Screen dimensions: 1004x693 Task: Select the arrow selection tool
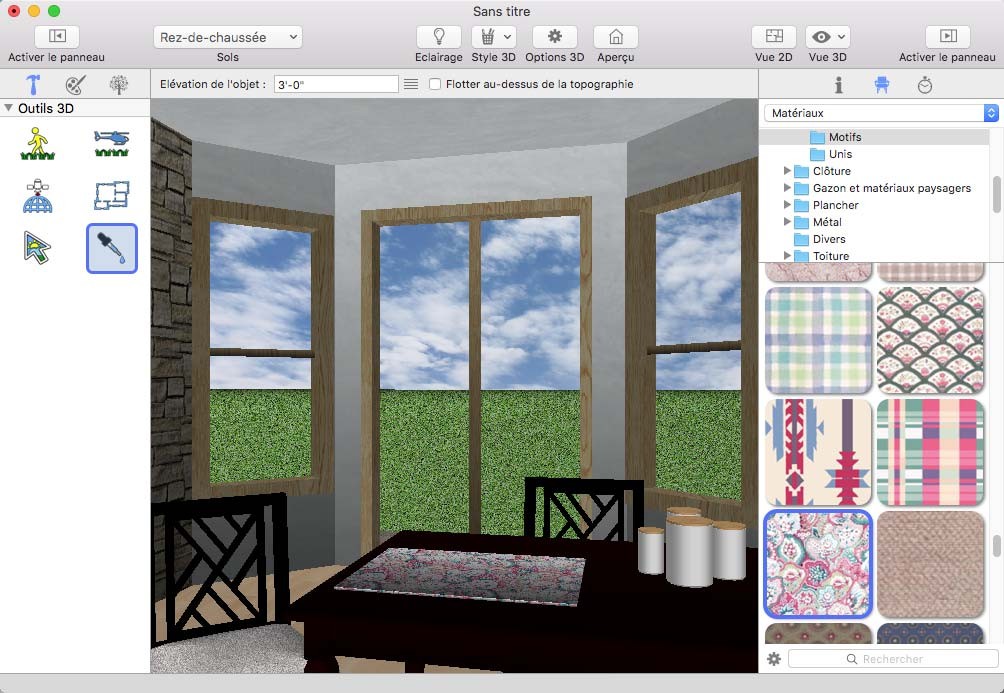pyautogui.click(x=37, y=248)
